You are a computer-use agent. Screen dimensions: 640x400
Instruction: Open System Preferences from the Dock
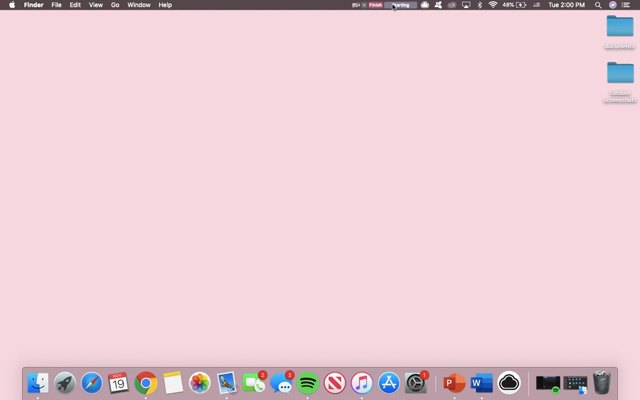pyautogui.click(x=416, y=383)
